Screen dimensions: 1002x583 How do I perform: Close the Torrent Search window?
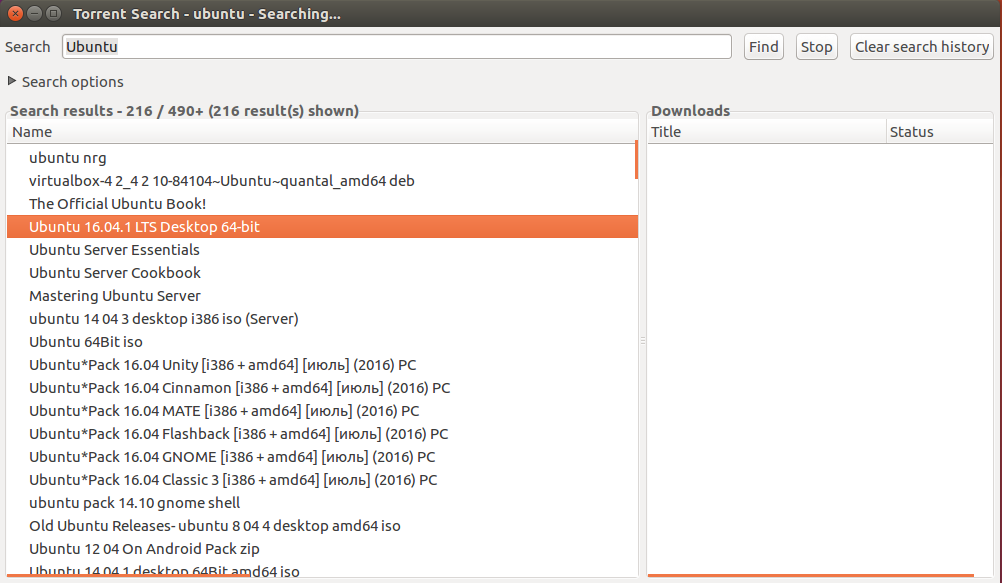(x=14, y=15)
